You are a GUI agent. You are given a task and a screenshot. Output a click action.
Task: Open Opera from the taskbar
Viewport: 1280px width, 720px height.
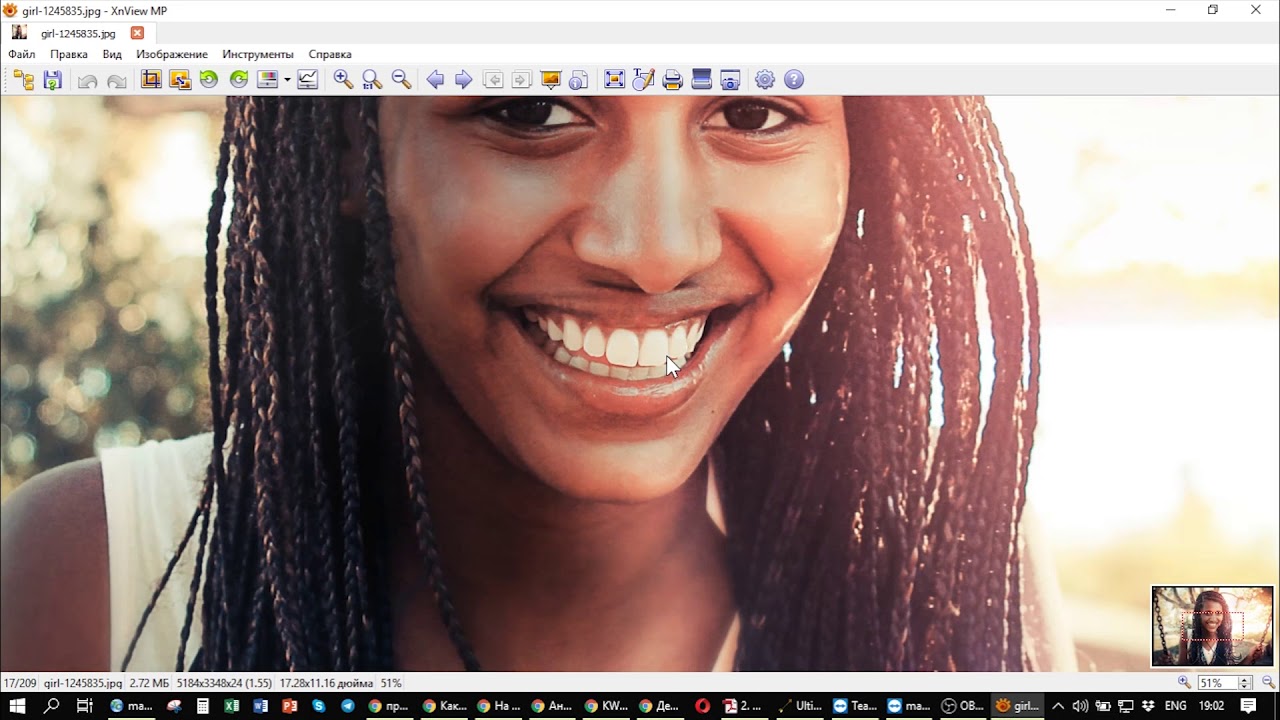(x=702, y=705)
